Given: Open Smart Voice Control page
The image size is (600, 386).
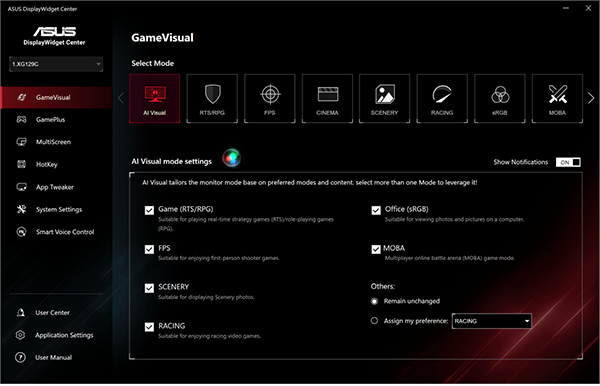Looking at the screenshot, I should click(x=56, y=232).
